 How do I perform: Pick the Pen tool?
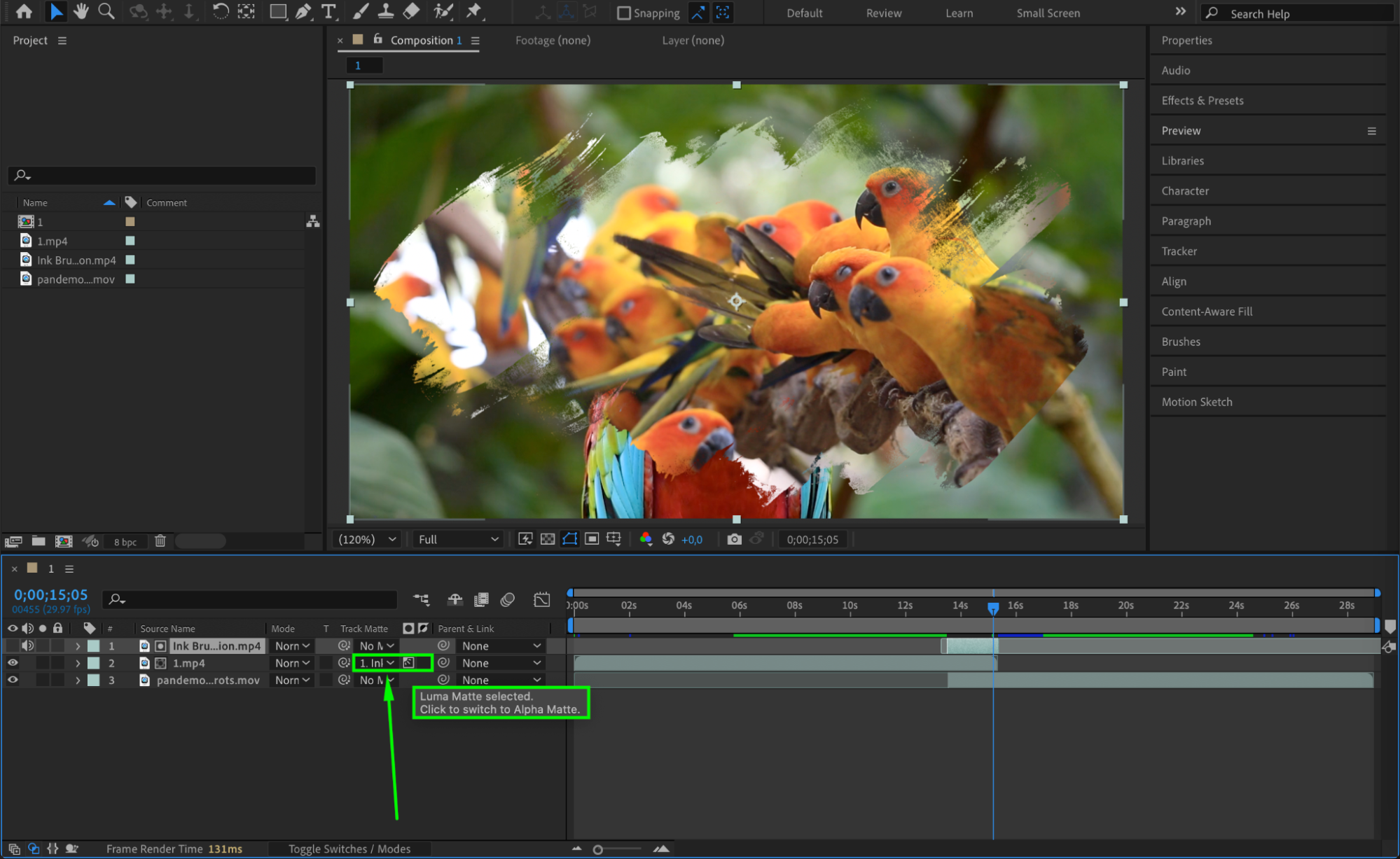point(303,11)
